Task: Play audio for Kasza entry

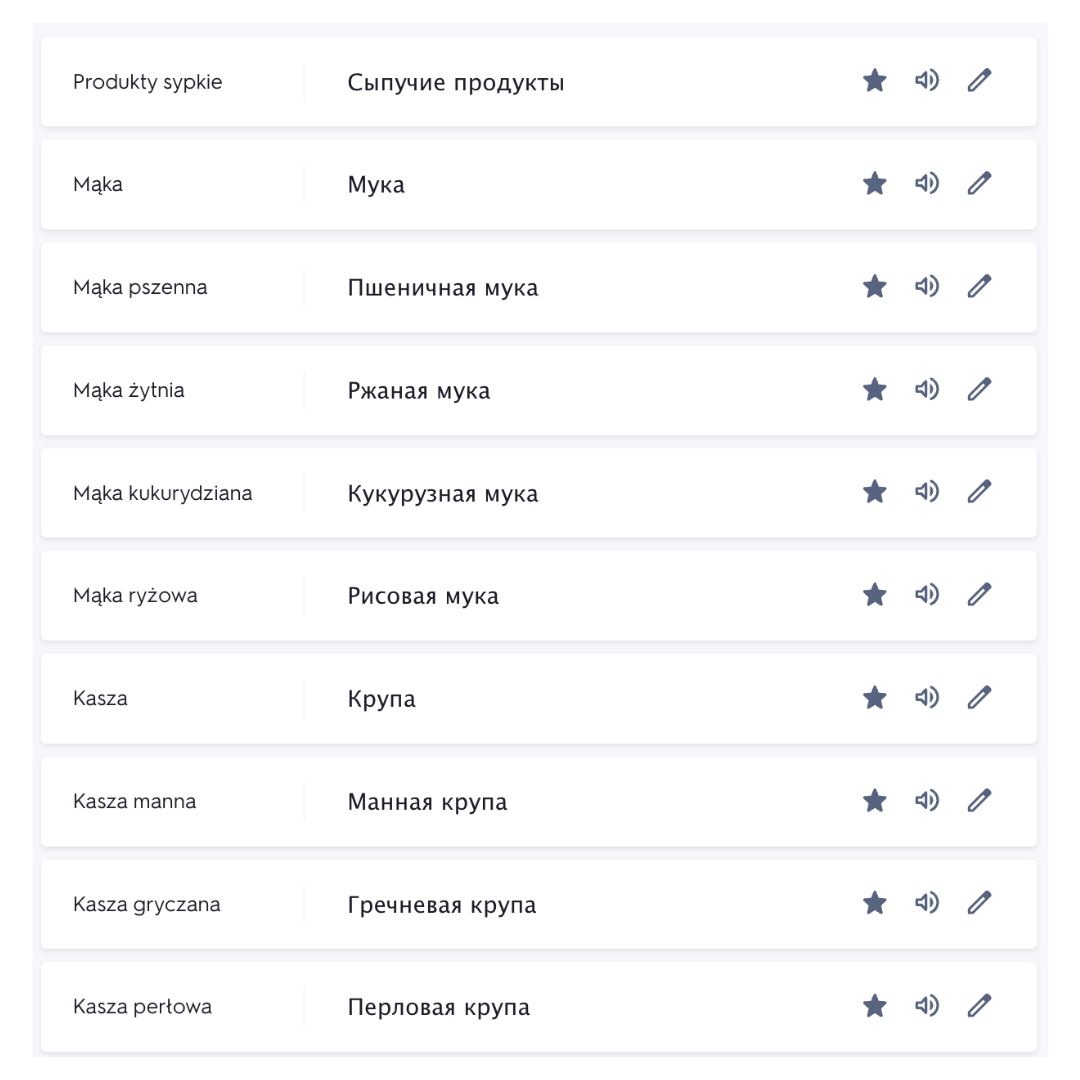Action: click(926, 697)
